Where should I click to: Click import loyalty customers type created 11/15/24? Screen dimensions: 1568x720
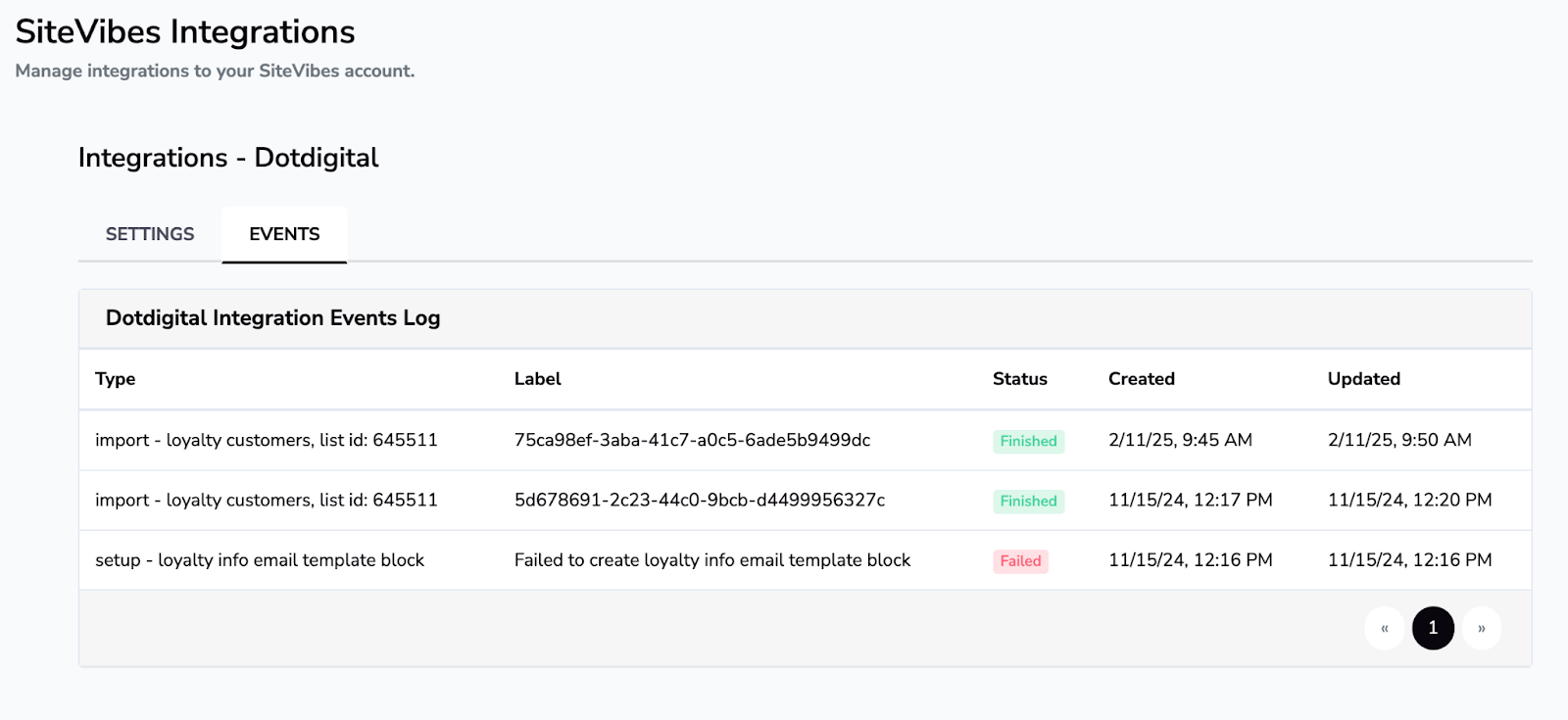267,500
